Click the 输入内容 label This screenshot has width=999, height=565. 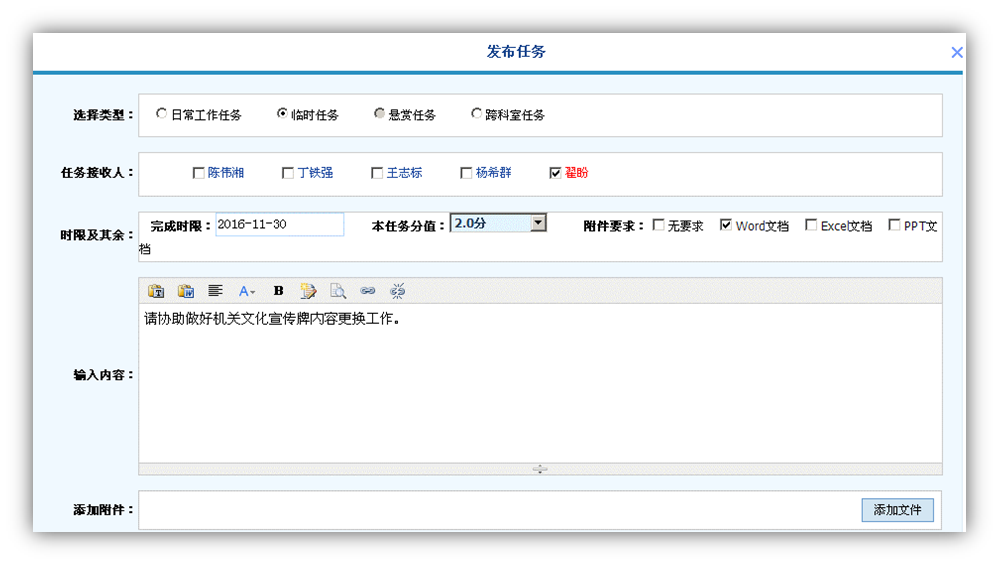(x=103, y=375)
